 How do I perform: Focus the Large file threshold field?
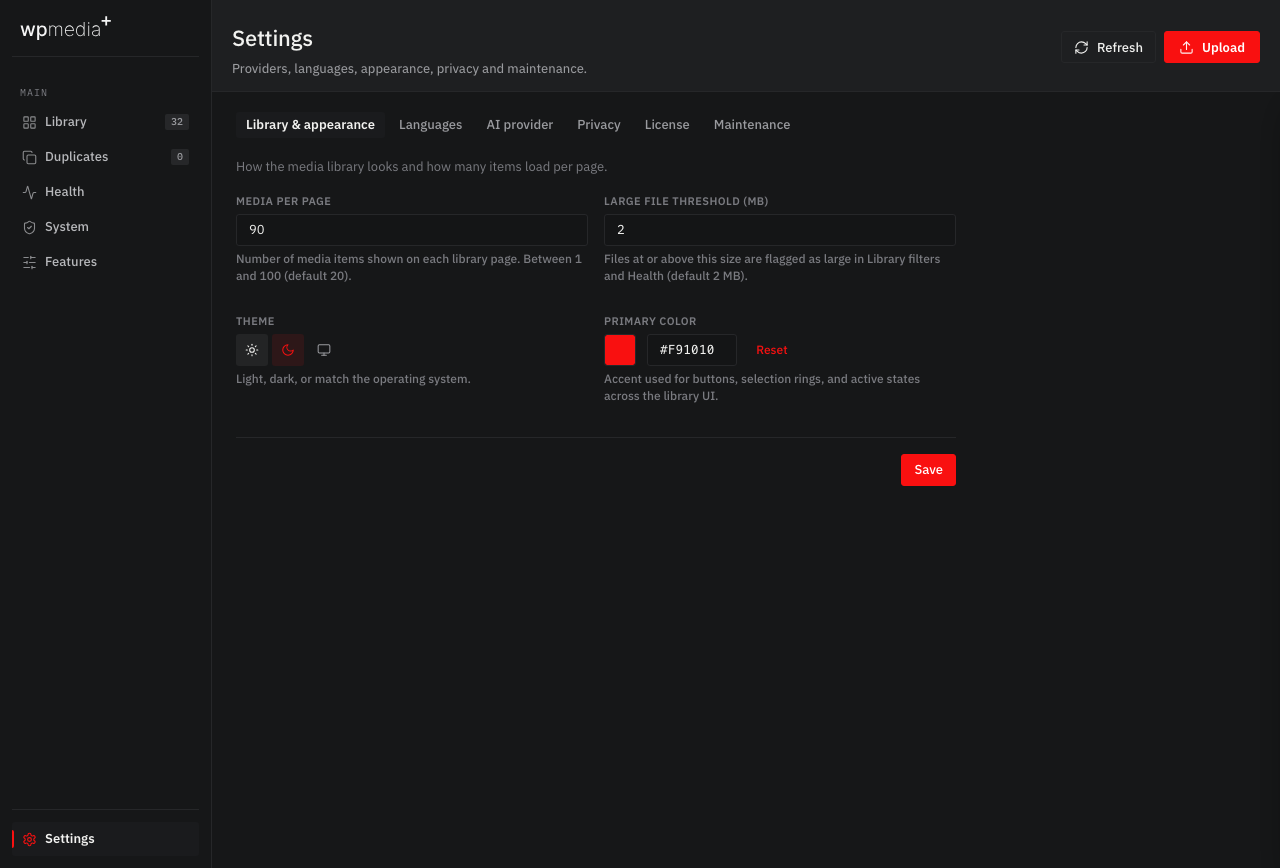(780, 230)
